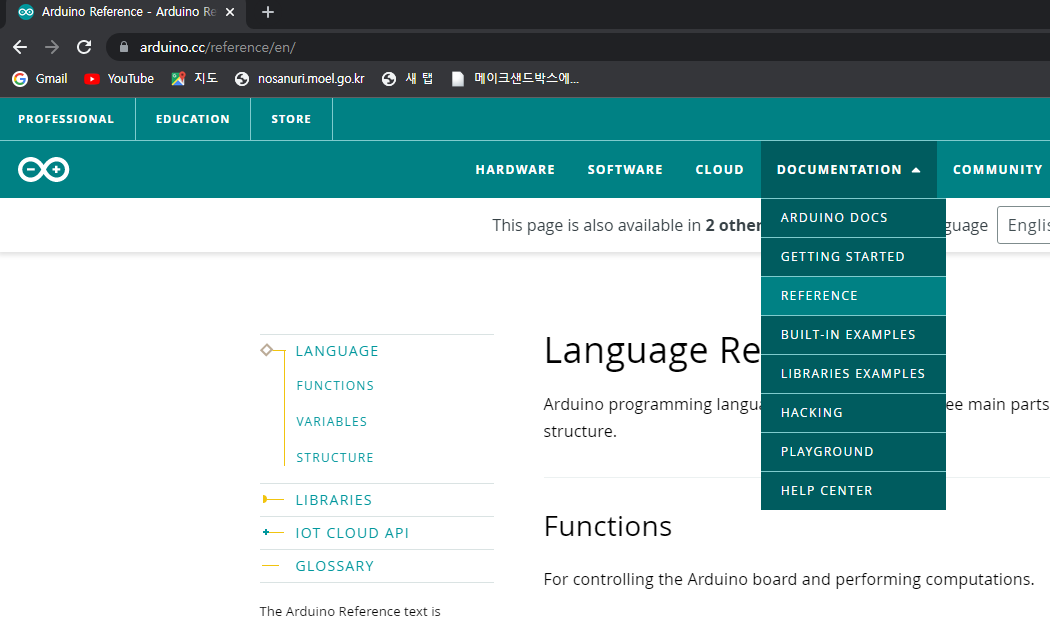The height and width of the screenshot is (620, 1050).
Task: Collapse the Language tree diamond icon
Action: pos(267,350)
